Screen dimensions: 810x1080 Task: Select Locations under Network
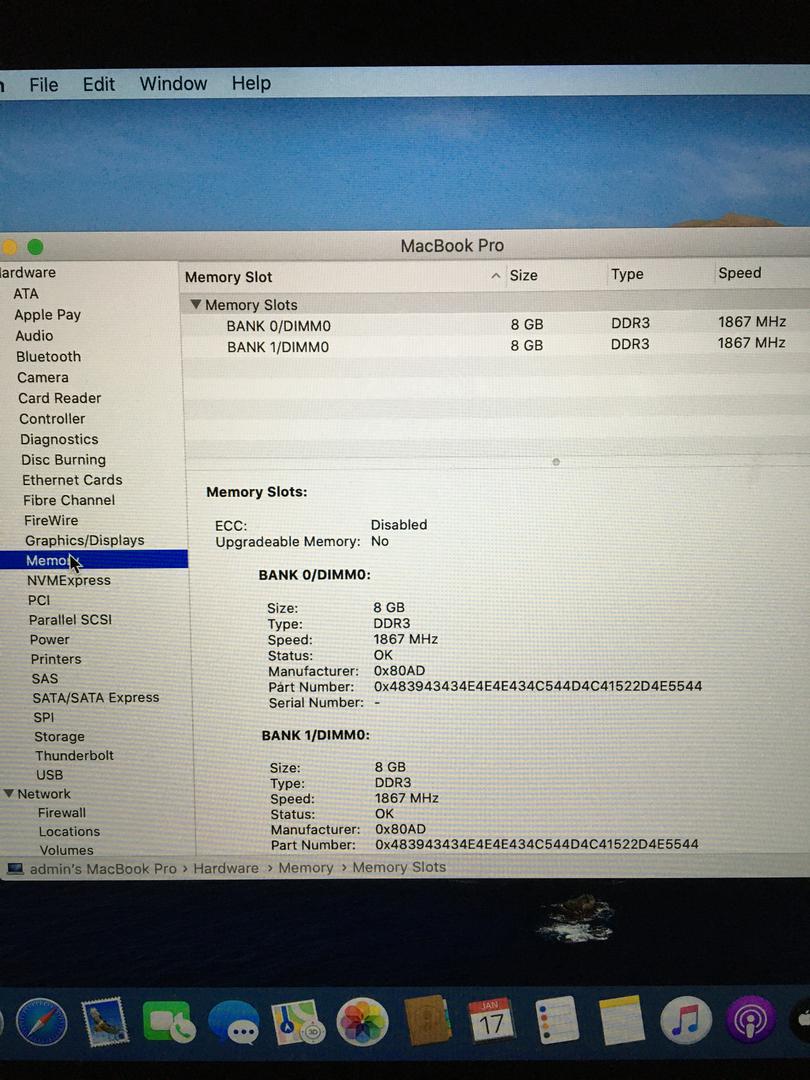point(69,831)
